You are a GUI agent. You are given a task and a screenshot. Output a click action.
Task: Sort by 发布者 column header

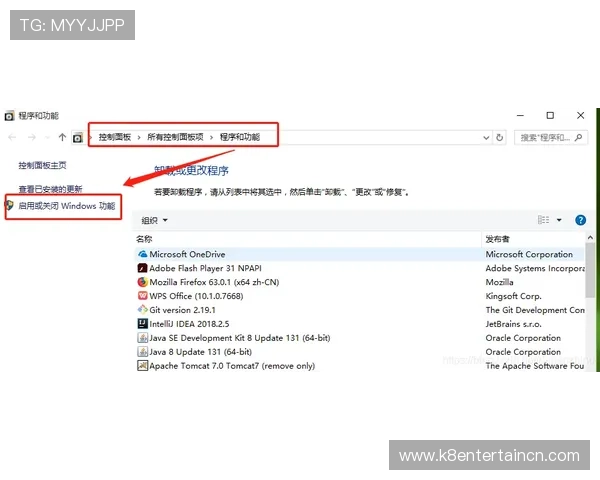(497, 239)
